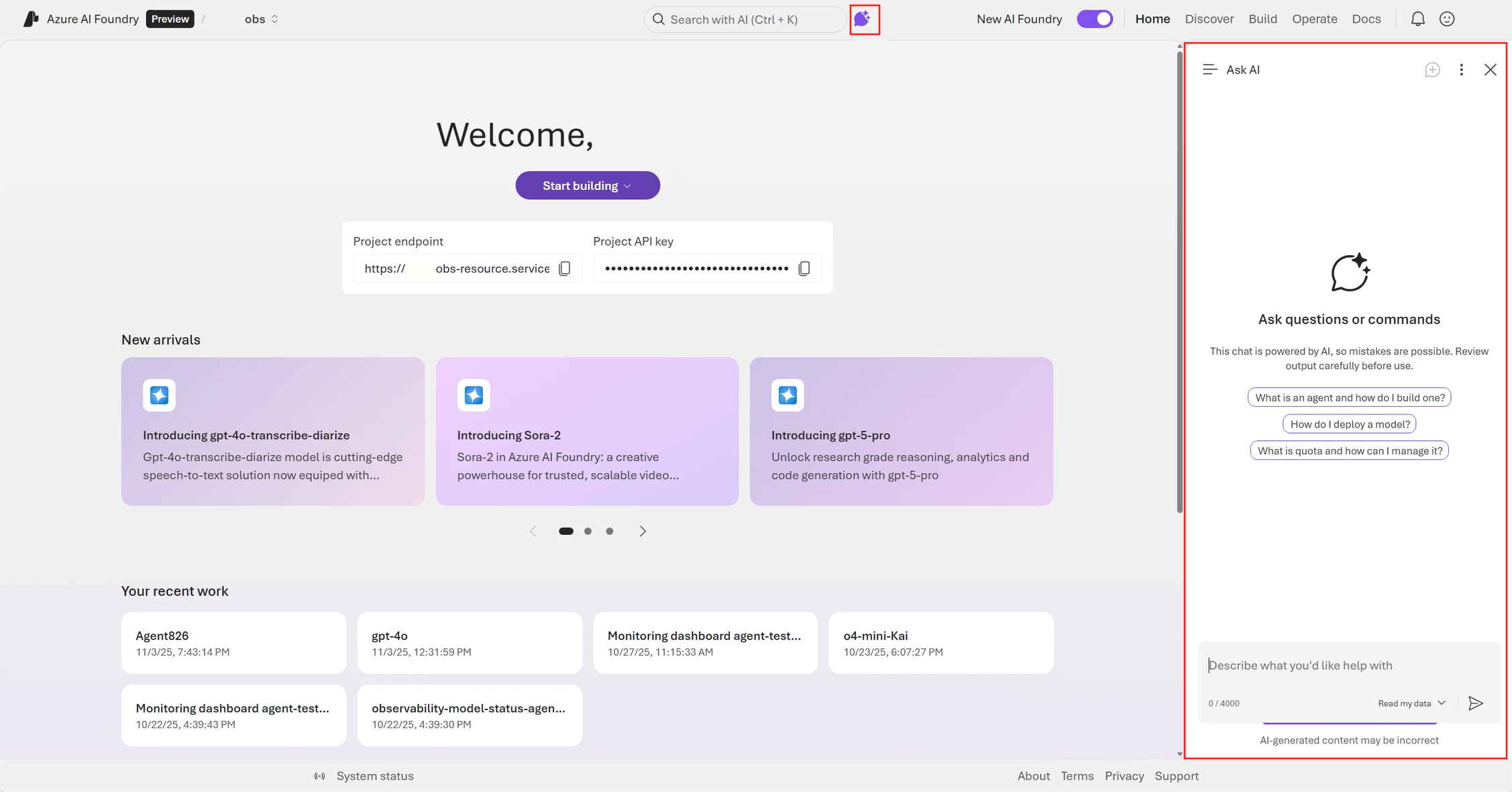Open Ask AI more options menu

tap(1461, 70)
